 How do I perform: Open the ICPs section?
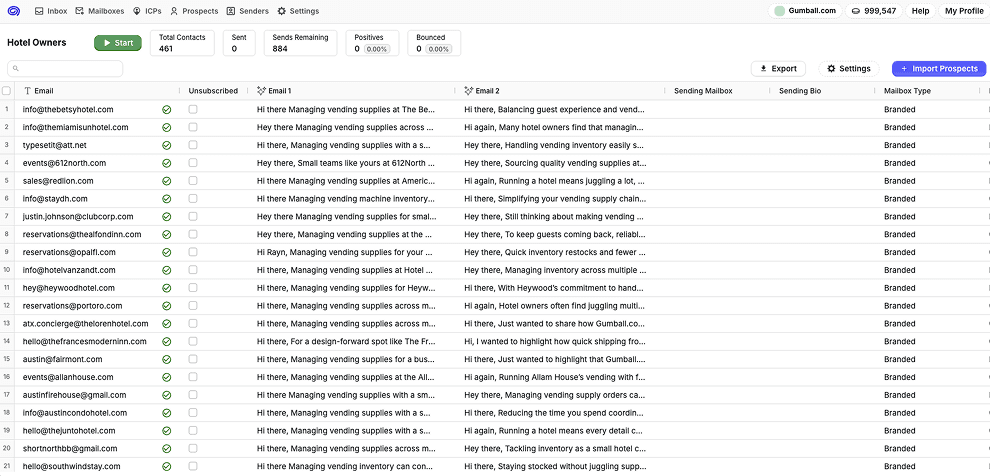[146, 11]
